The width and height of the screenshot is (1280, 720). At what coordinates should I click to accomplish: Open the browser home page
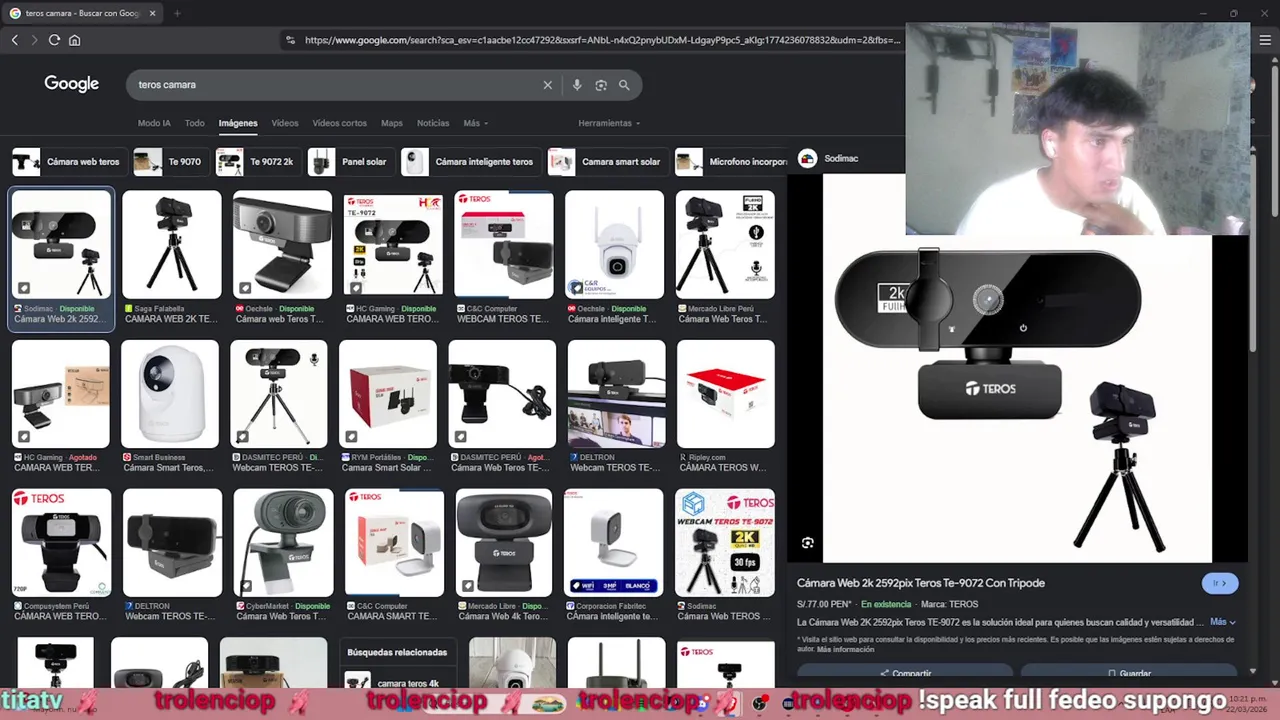(74, 40)
